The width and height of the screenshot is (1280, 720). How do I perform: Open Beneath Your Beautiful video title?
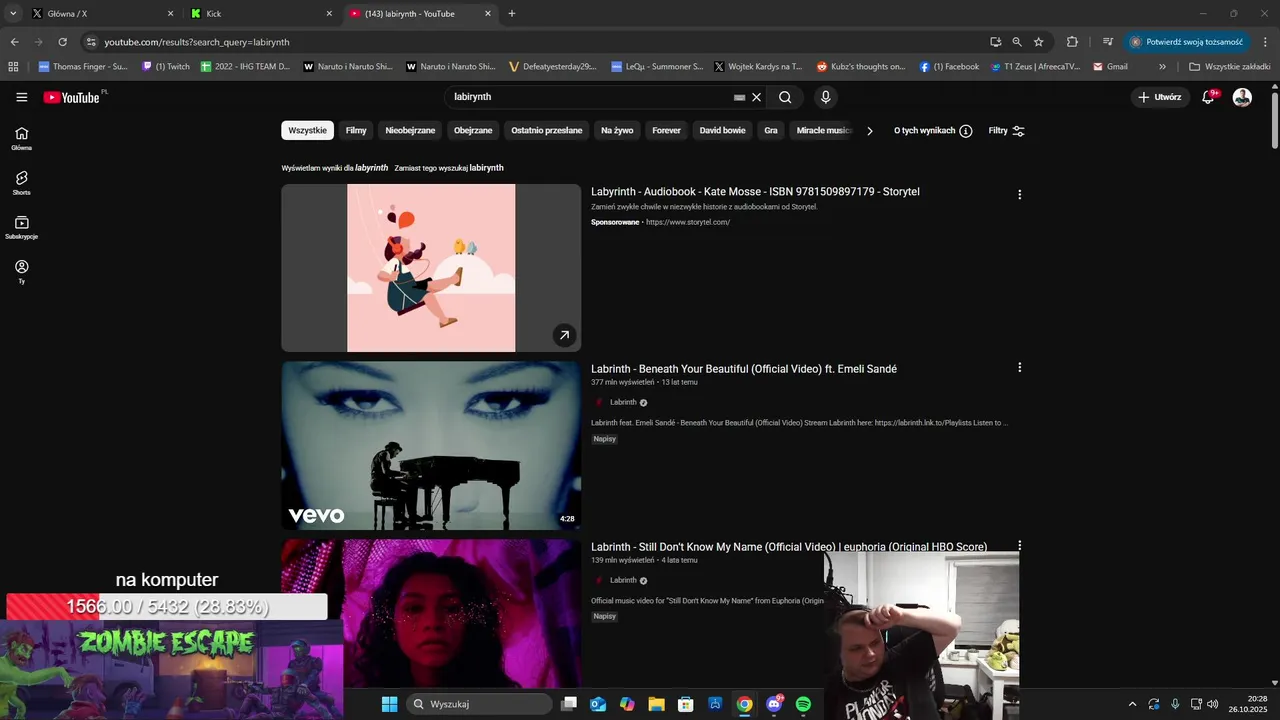click(x=744, y=369)
